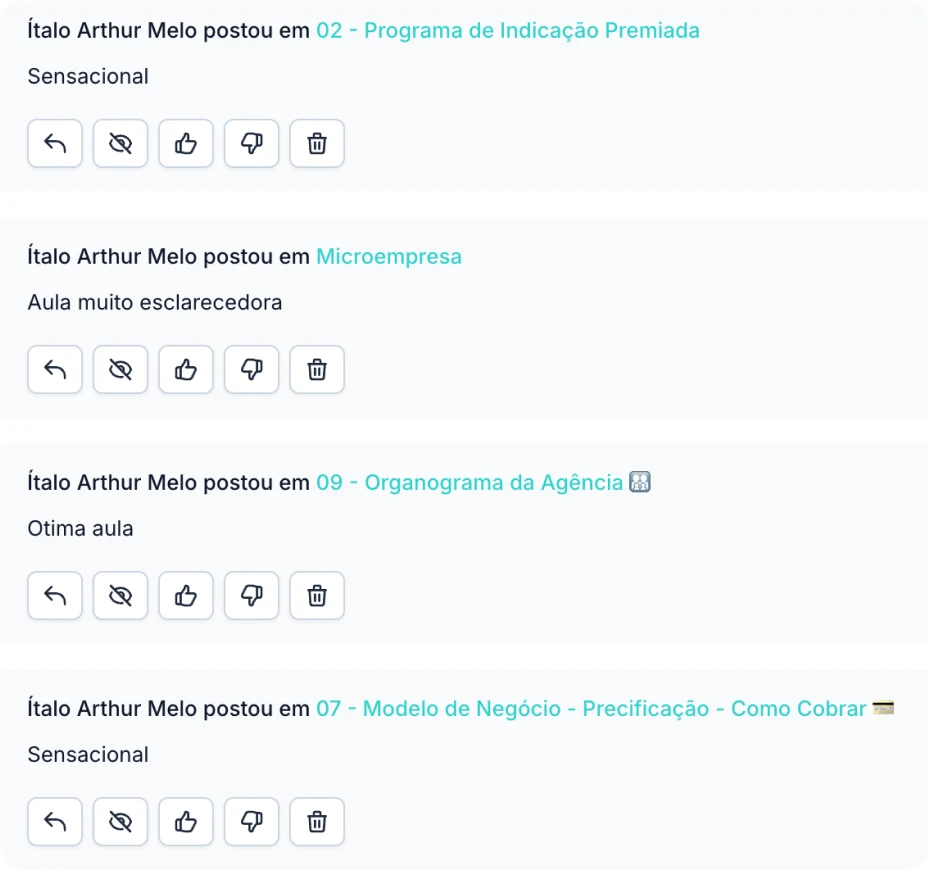Image resolution: width=929 pixels, height=870 pixels.
Task: Open the 02 - Programa de Indicação Premiada link
Action: tap(508, 30)
